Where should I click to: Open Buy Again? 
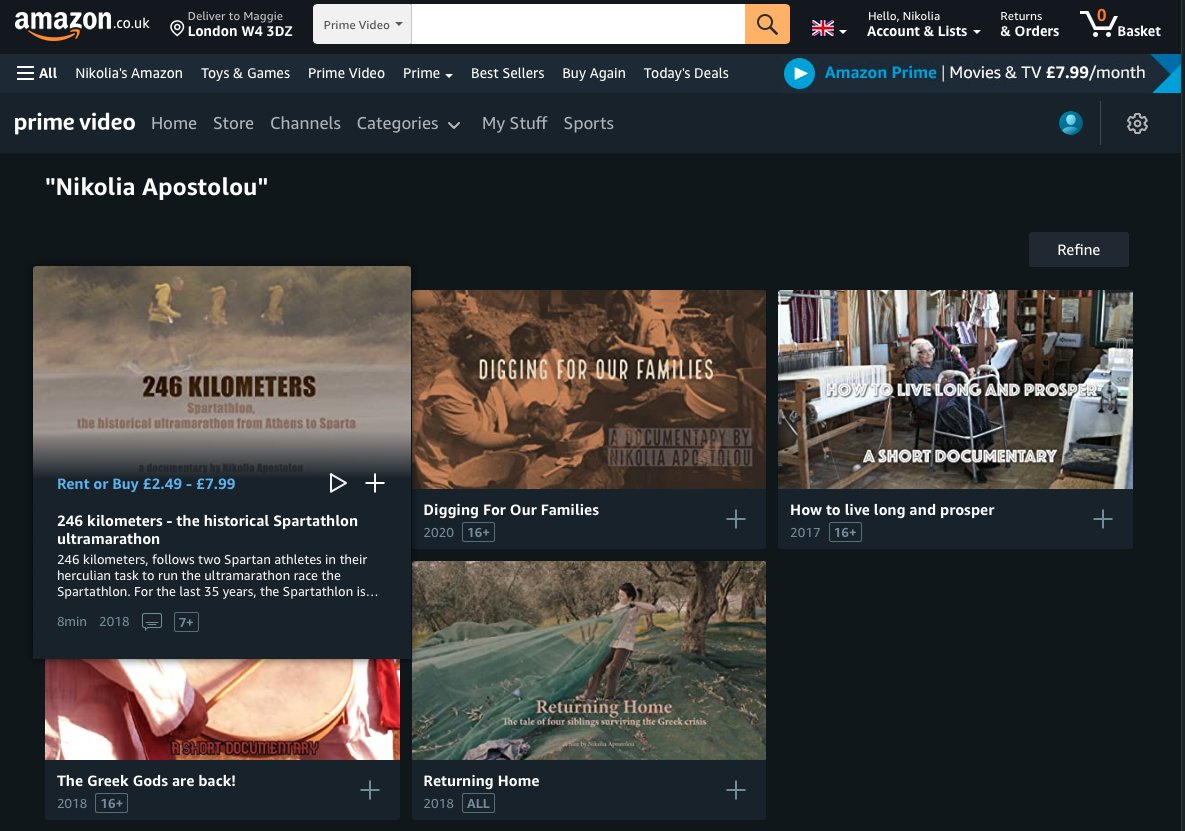593,73
